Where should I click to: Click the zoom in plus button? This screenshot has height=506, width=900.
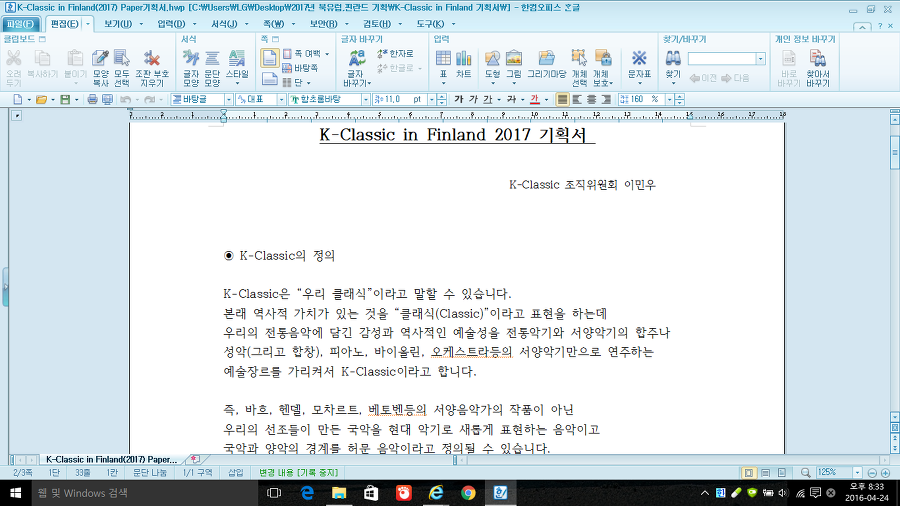885,473
